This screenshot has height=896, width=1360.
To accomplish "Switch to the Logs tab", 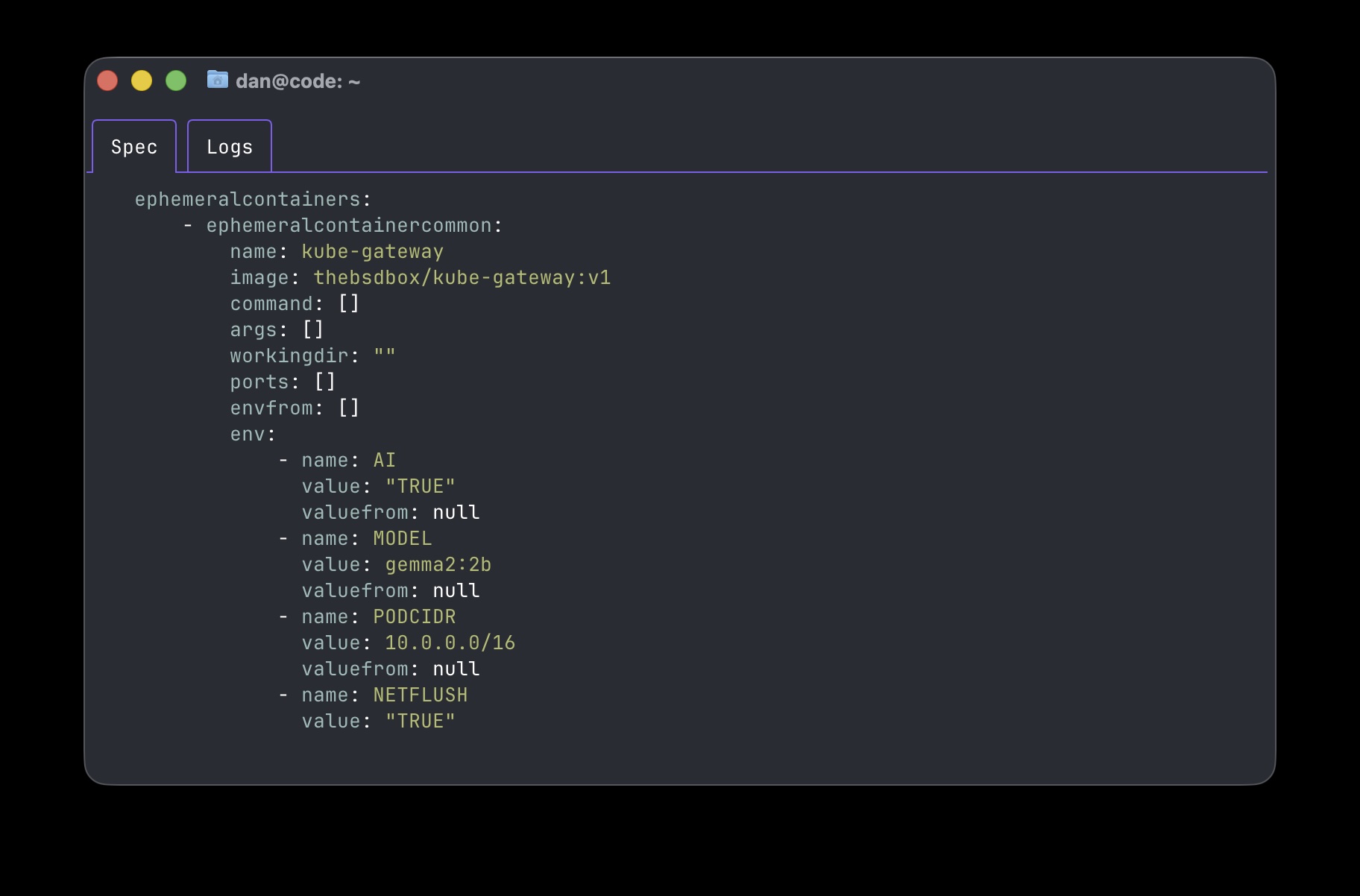I will pos(230,147).
